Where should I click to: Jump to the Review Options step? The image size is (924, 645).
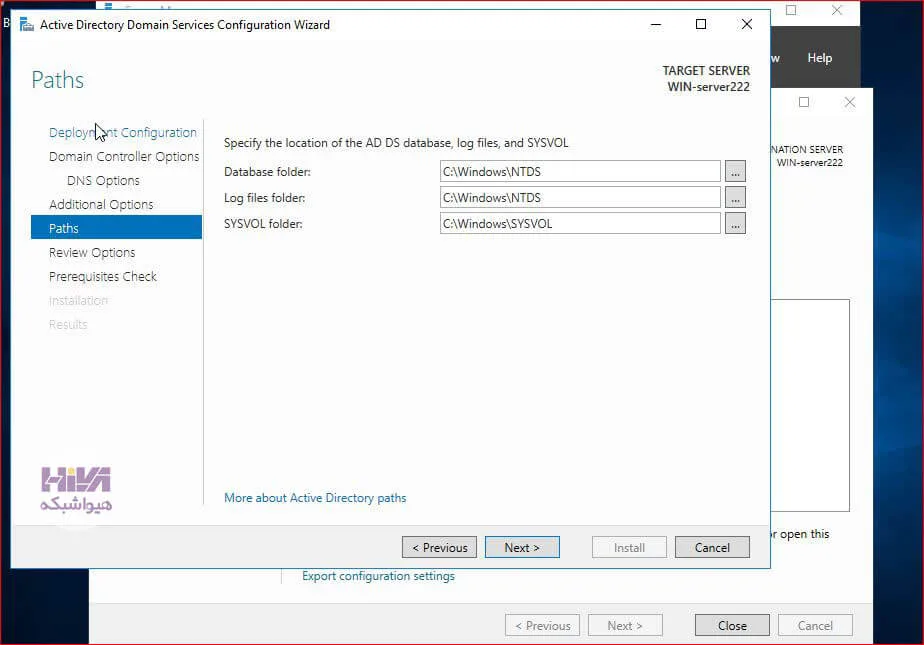pos(92,253)
